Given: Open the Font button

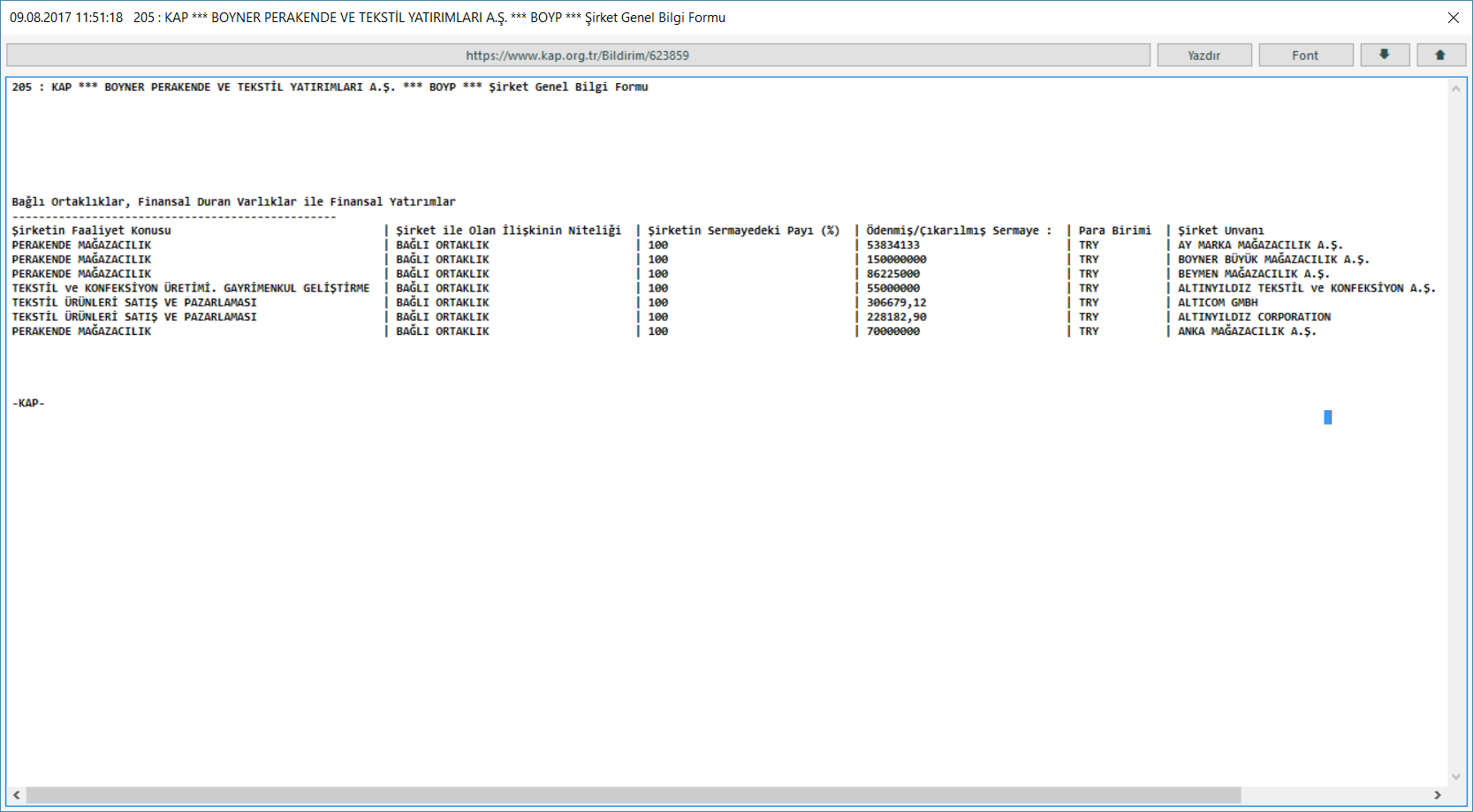Looking at the screenshot, I should (1305, 55).
